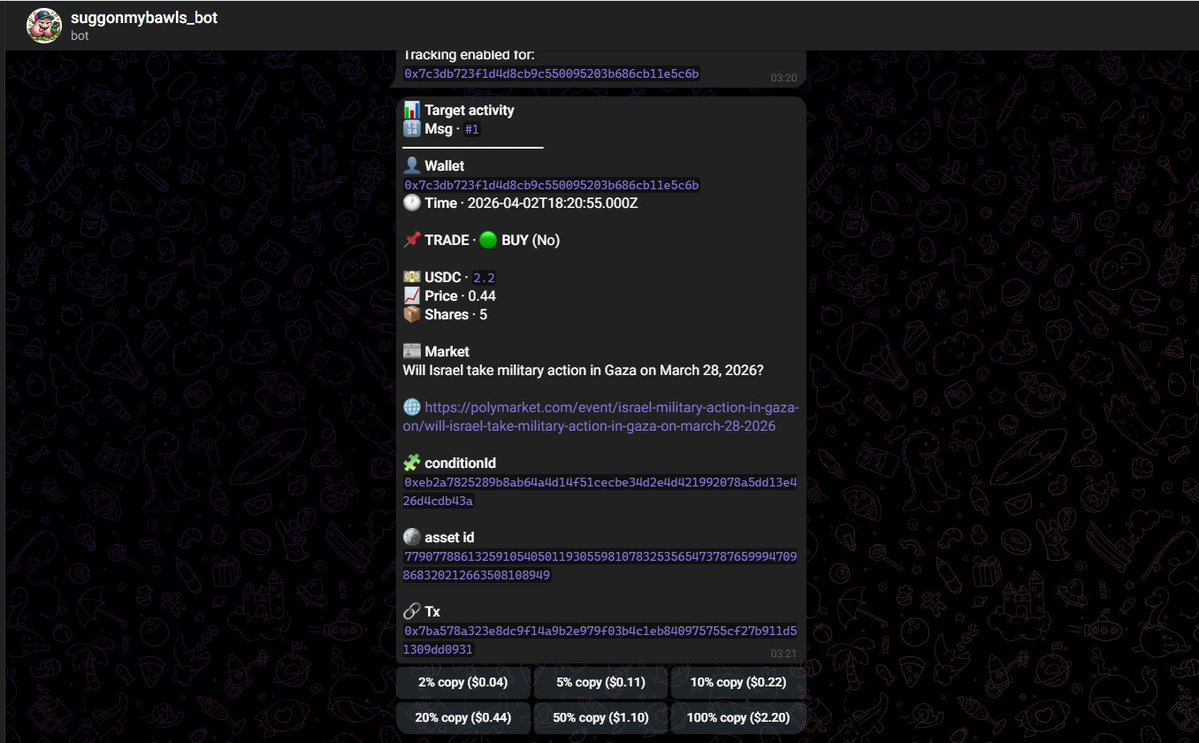Click the puzzle piece icon beside conditionId

coord(411,462)
